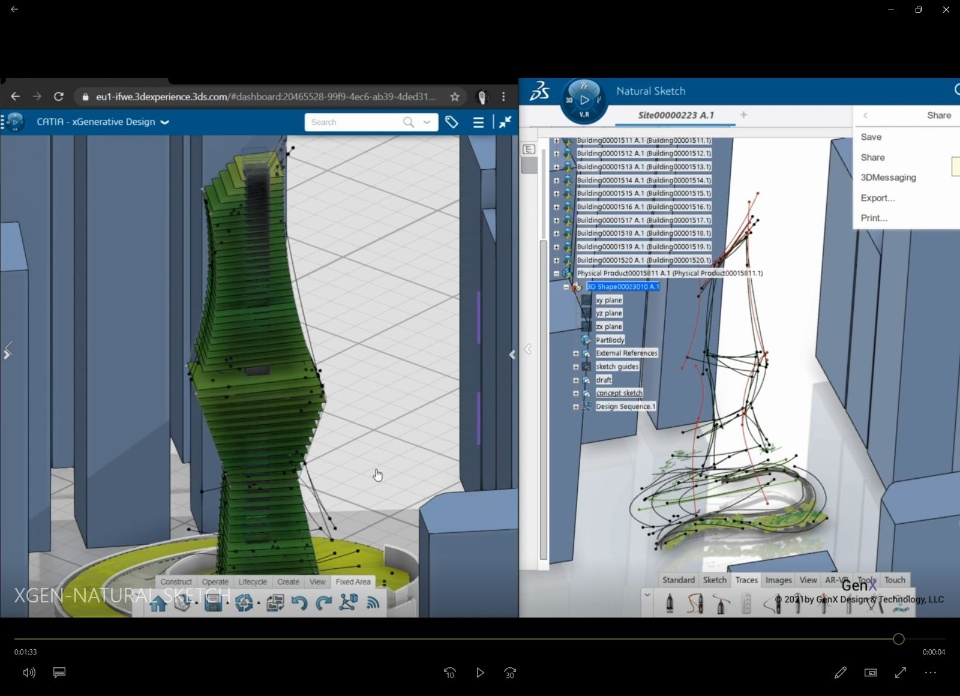Click the Update cycle icon in xGenerative toolbar
Viewport: 960px width, 696px height.
244,603
